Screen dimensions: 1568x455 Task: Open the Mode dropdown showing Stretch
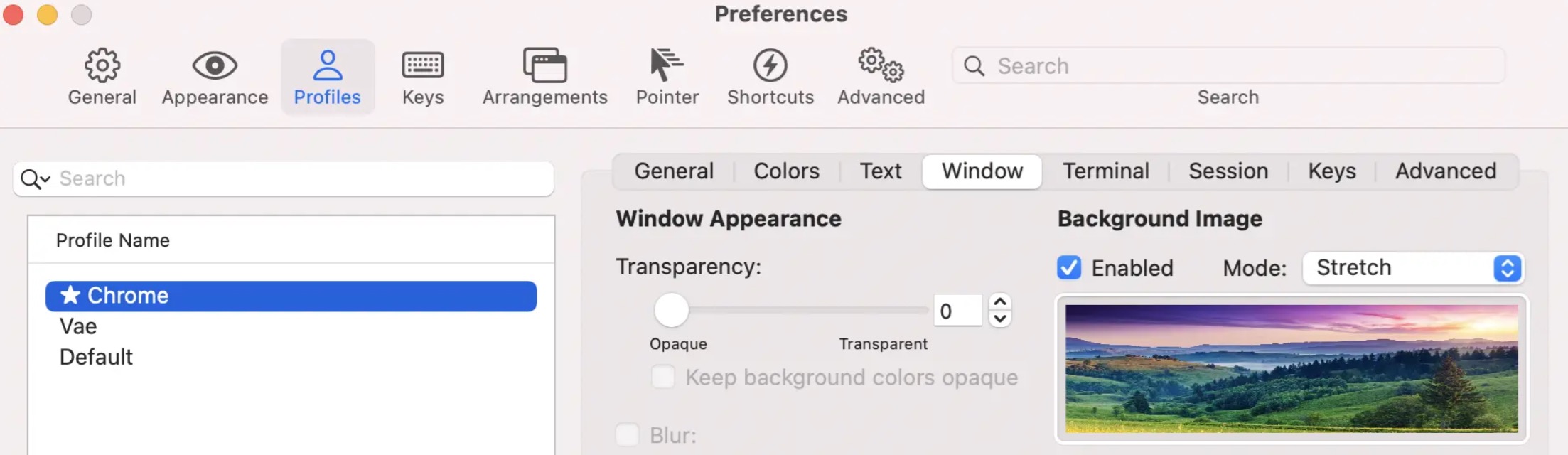tap(1413, 268)
